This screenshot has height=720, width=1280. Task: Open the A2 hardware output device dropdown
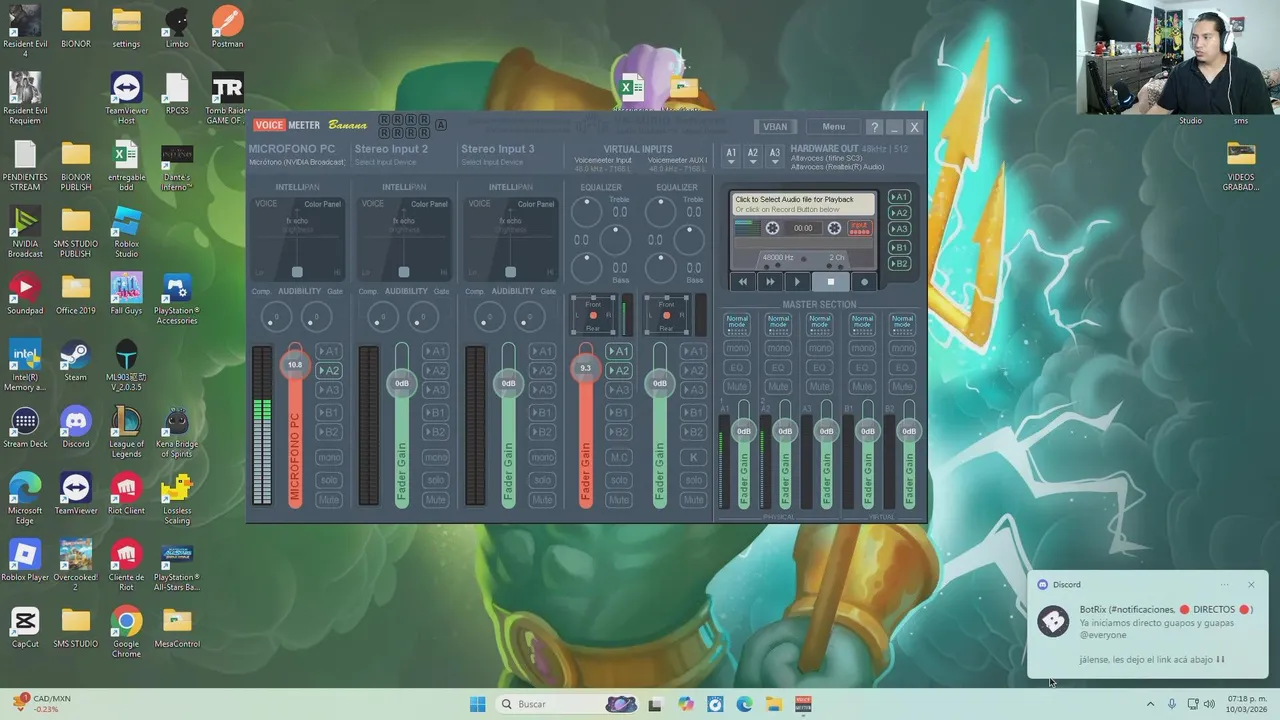pyautogui.click(x=753, y=157)
